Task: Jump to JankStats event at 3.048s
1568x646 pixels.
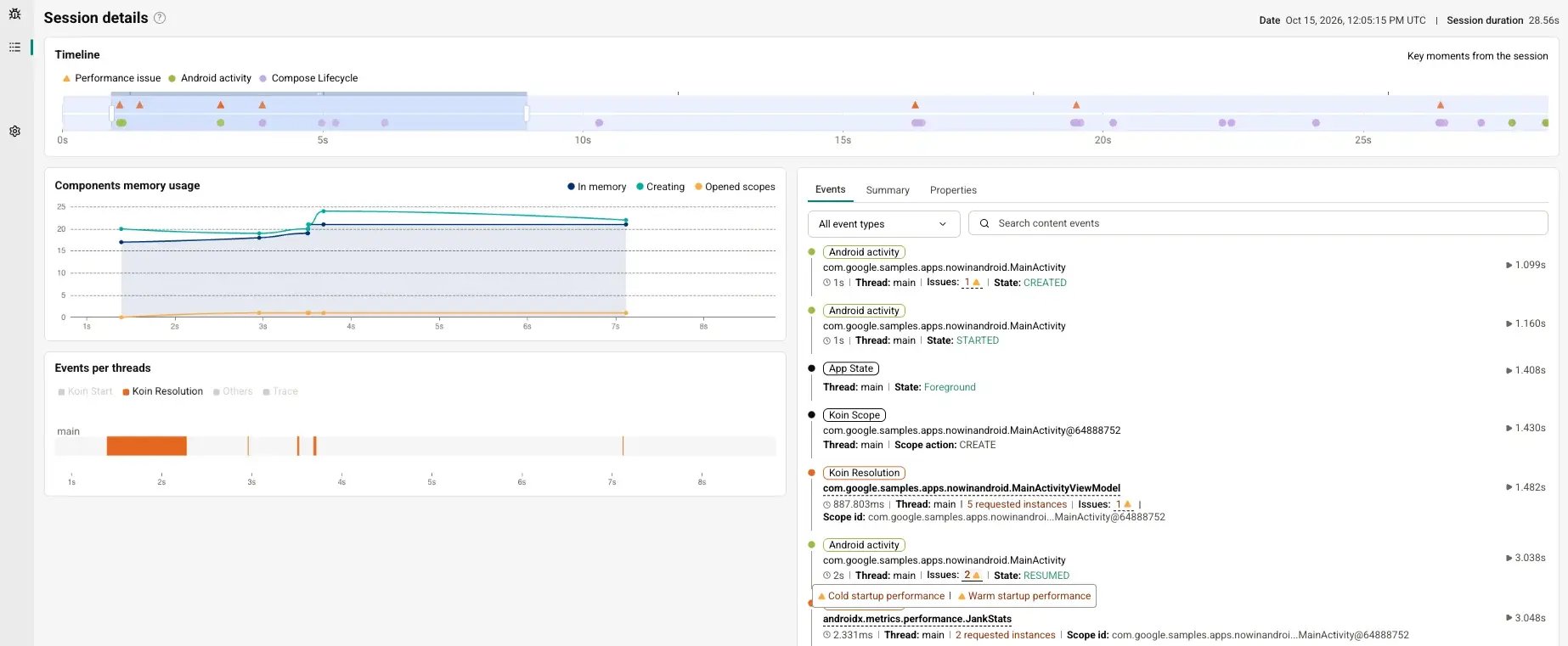Action: pos(1526,618)
